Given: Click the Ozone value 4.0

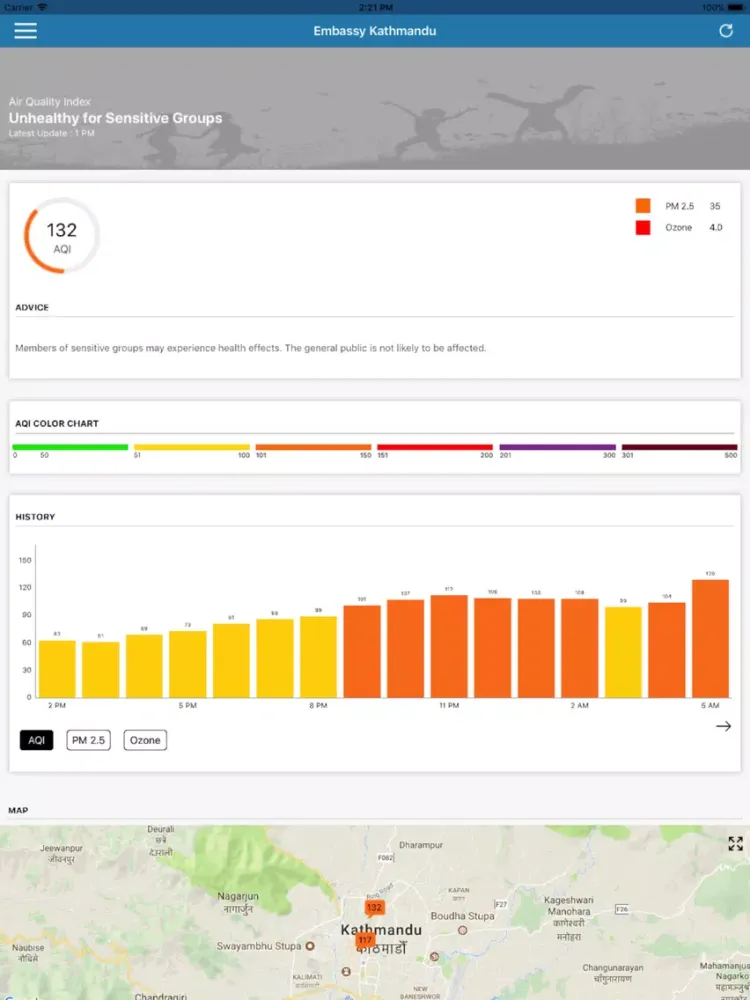Looking at the screenshot, I should click(716, 228).
